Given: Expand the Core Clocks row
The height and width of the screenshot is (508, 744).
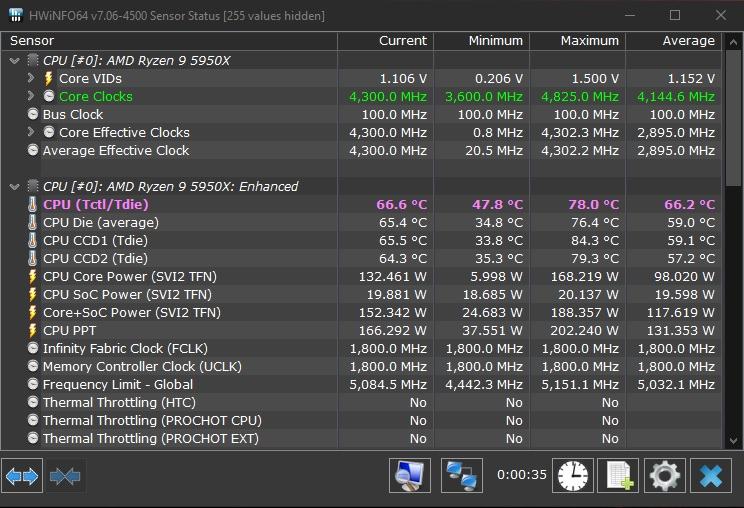Looking at the screenshot, I should [30, 96].
